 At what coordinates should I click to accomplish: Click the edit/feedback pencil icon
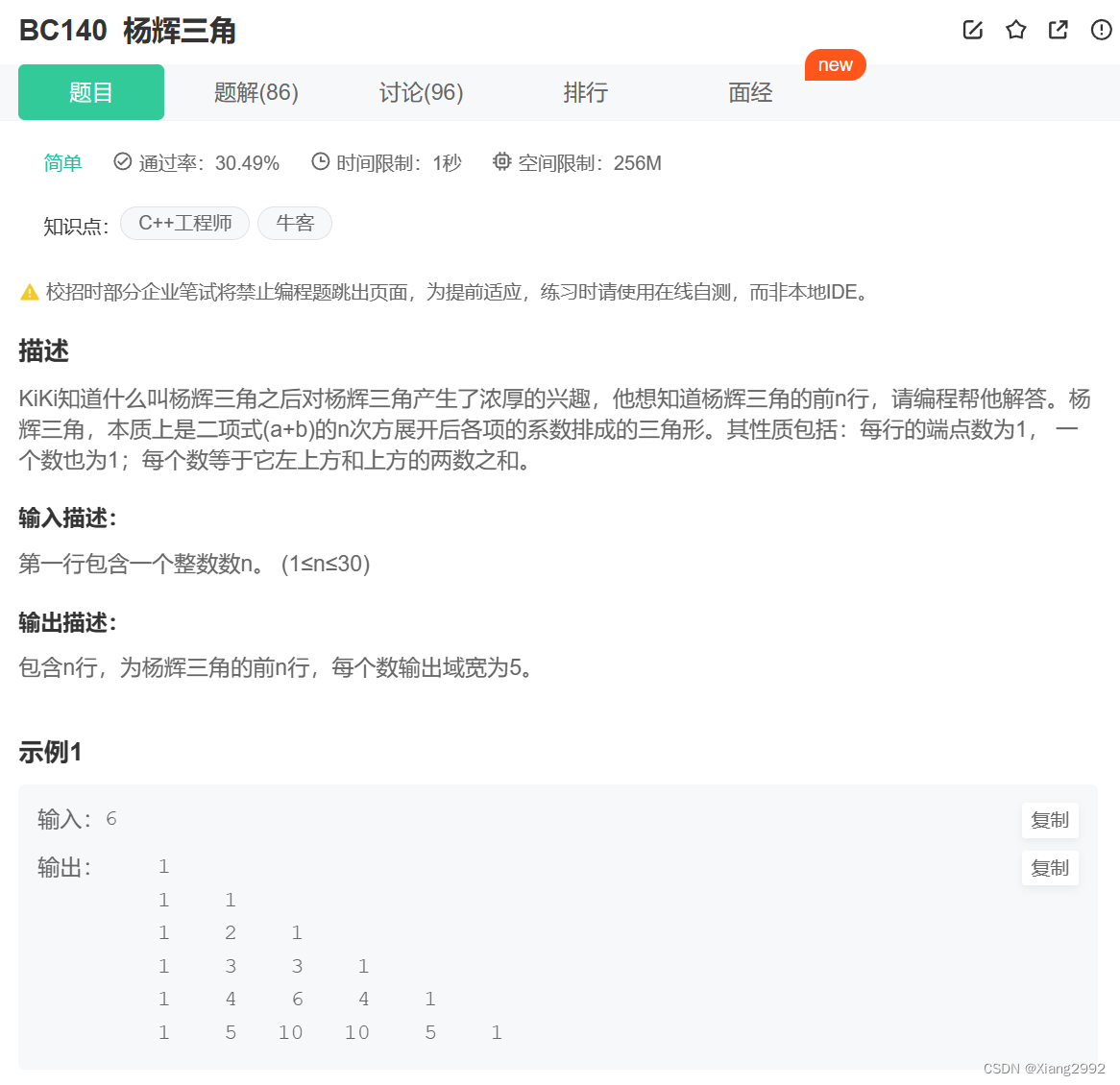972,30
